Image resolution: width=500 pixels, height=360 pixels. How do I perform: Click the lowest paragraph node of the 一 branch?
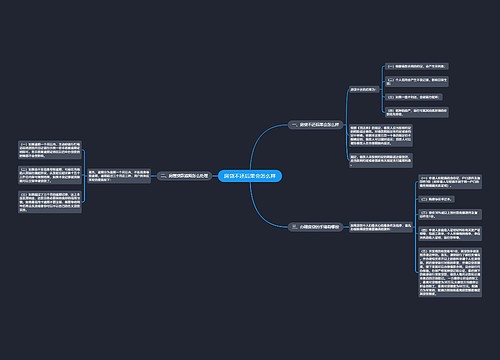[381, 160]
